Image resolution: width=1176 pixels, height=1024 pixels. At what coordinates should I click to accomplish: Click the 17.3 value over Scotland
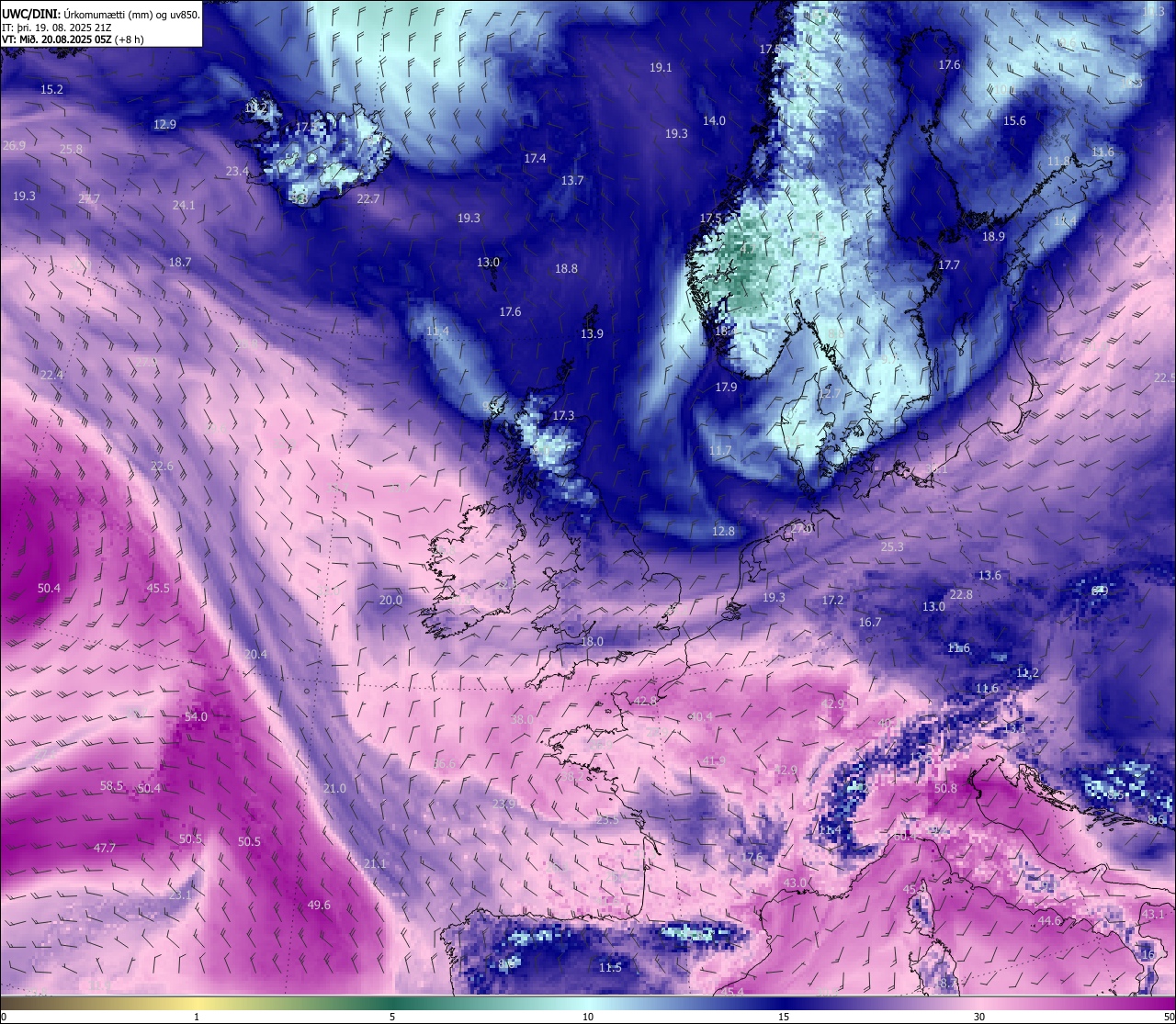pos(563,415)
